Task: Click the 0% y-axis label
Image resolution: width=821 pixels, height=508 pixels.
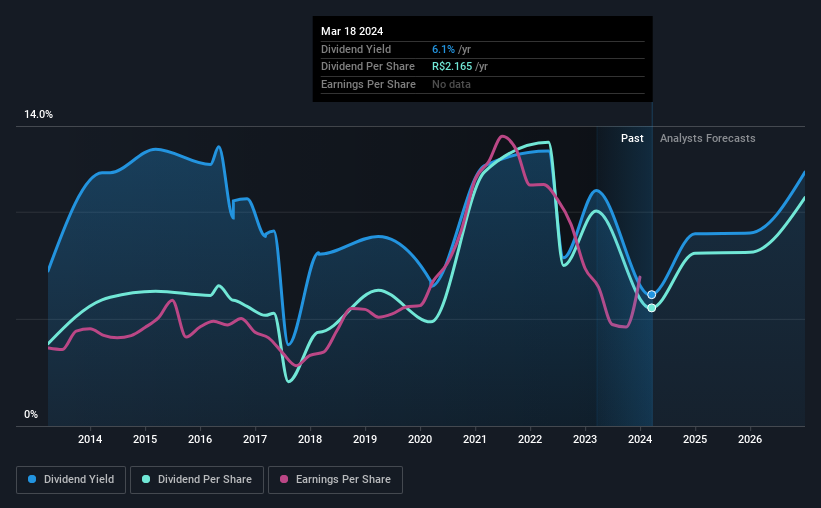Action: pyautogui.click(x=31, y=415)
